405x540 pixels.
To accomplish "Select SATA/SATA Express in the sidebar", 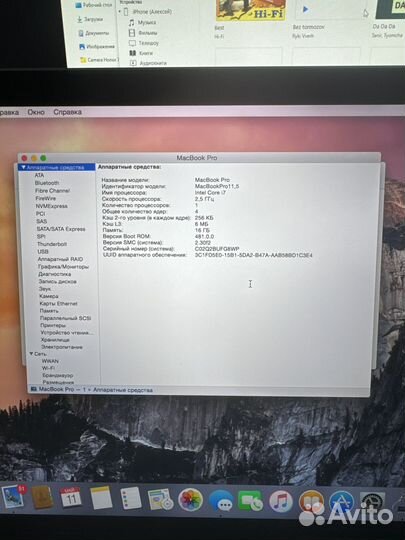I will coord(61,229).
